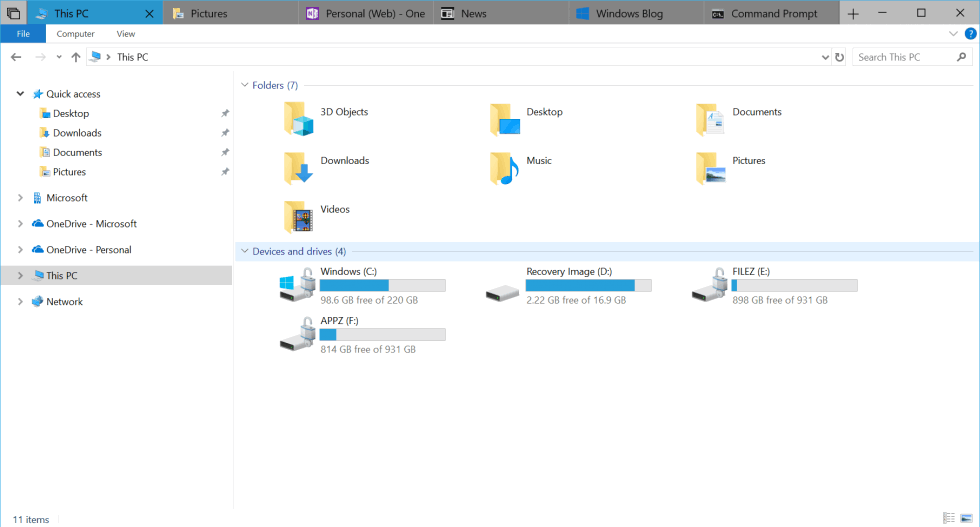The width and height of the screenshot is (980, 527).
Task: Select the Recovery Image (D:) drive icon
Action: [x=502, y=292]
